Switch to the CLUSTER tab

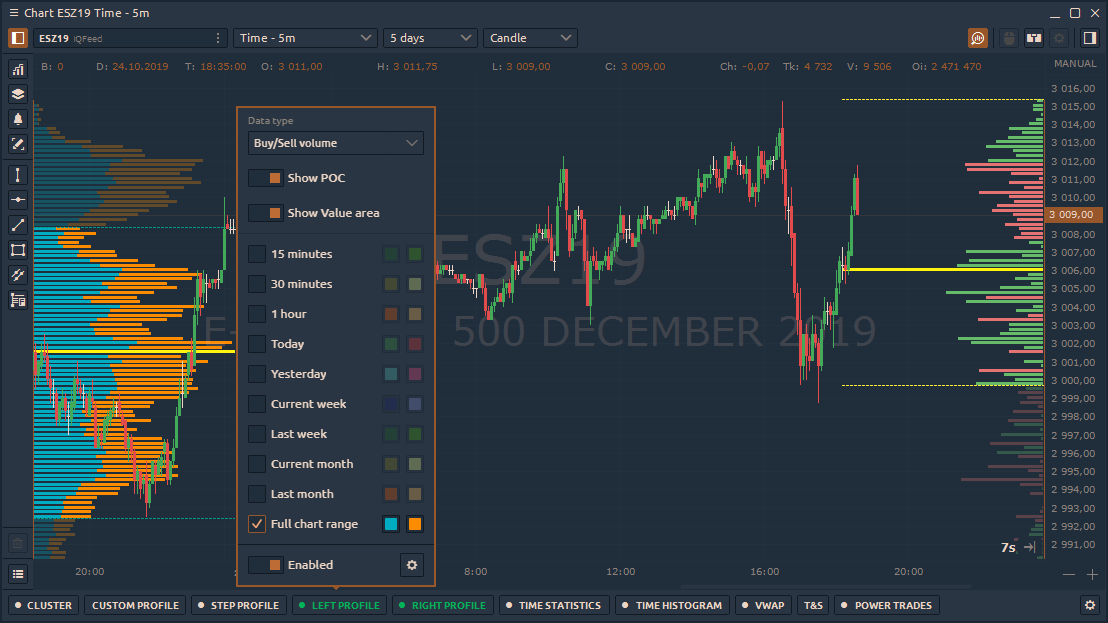42,605
